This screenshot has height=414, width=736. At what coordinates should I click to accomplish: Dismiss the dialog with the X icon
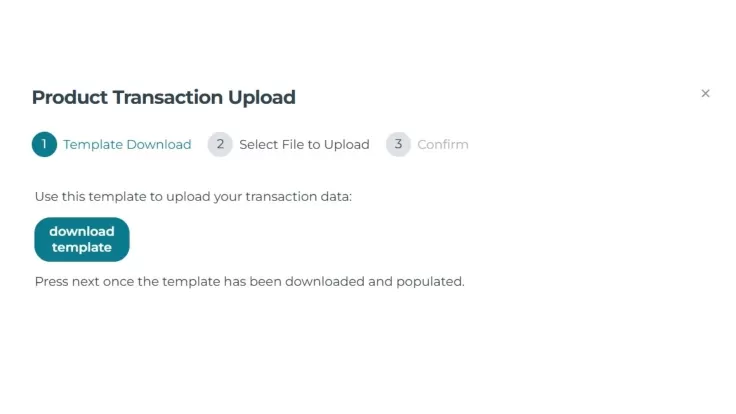pyautogui.click(x=705, y=93)
